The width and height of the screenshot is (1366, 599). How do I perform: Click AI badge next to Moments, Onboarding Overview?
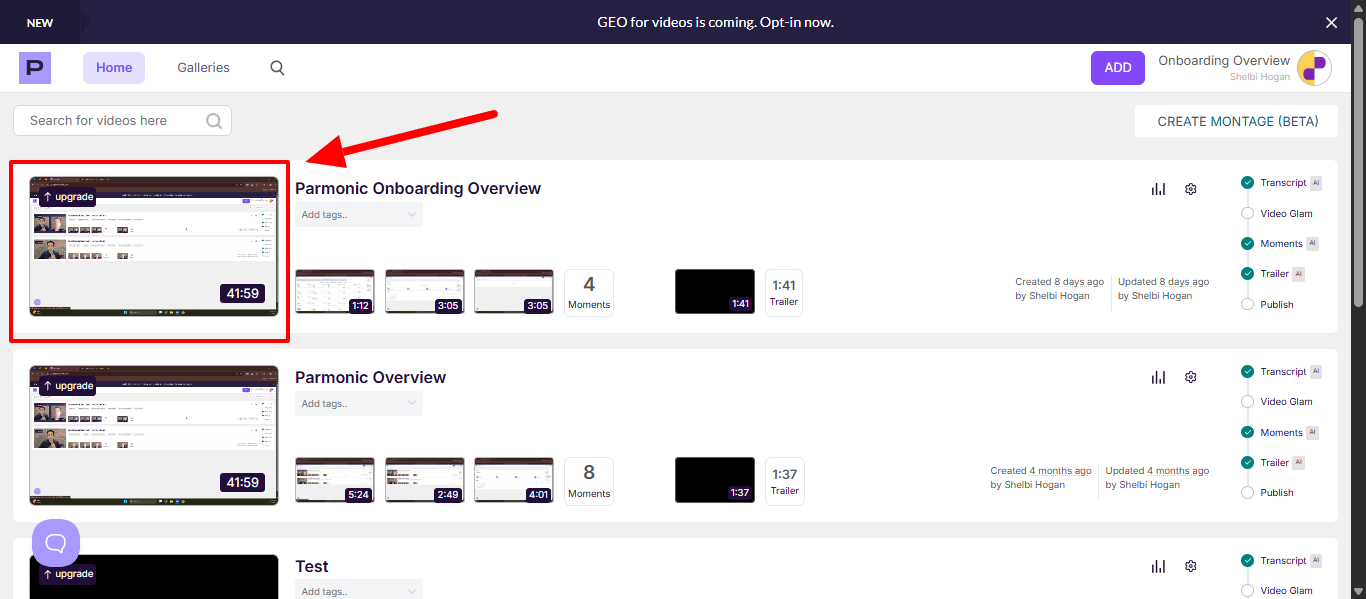[1312, 244]
